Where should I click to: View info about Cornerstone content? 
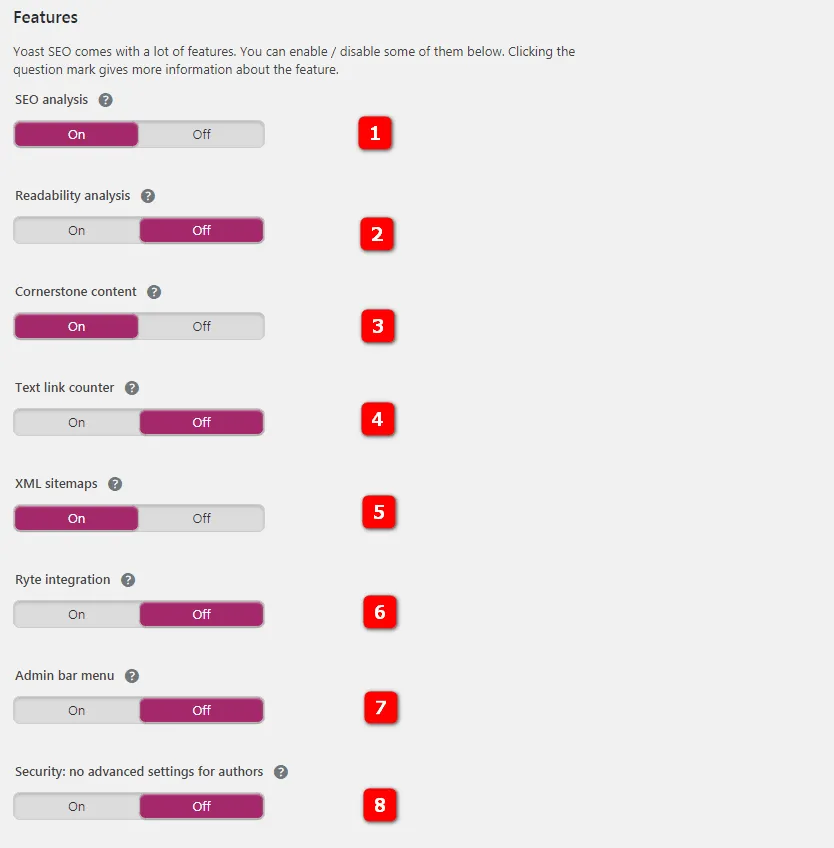pyautogui.click(x=153, y=291)
